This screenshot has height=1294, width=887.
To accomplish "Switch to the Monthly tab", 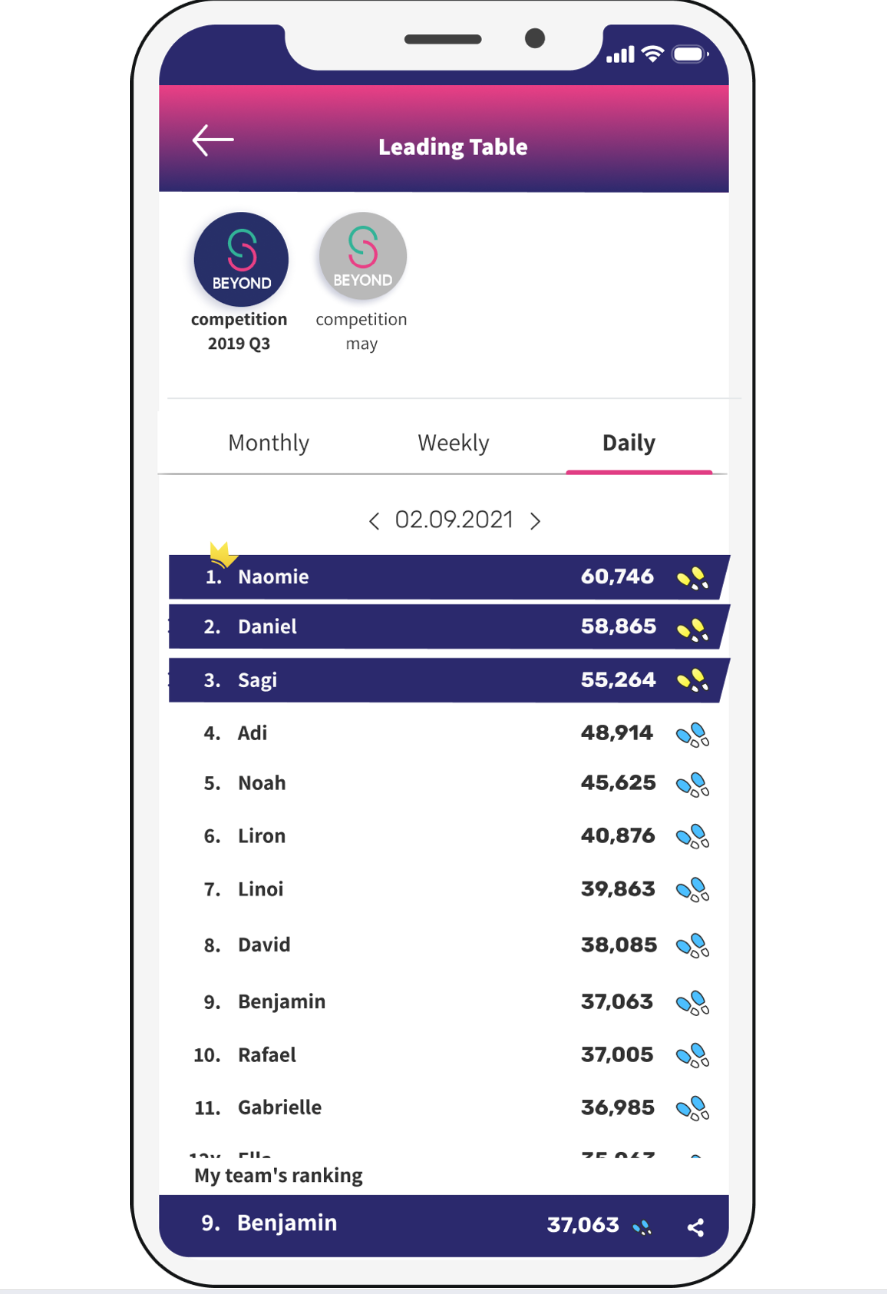I will 268,443.
